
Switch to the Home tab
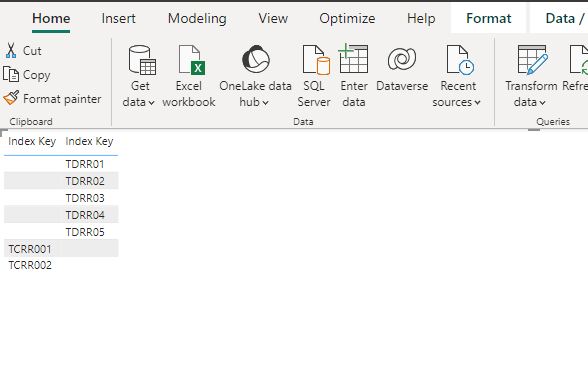tap(51, 18)
